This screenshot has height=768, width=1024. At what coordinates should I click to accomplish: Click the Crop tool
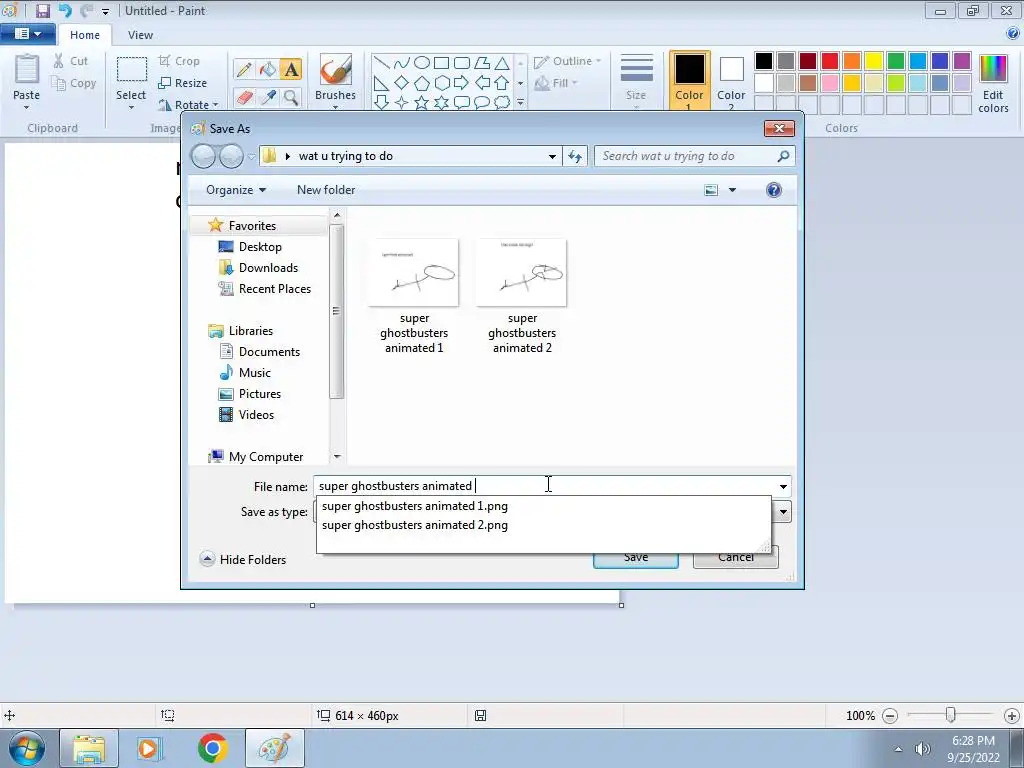coord(179,61)
